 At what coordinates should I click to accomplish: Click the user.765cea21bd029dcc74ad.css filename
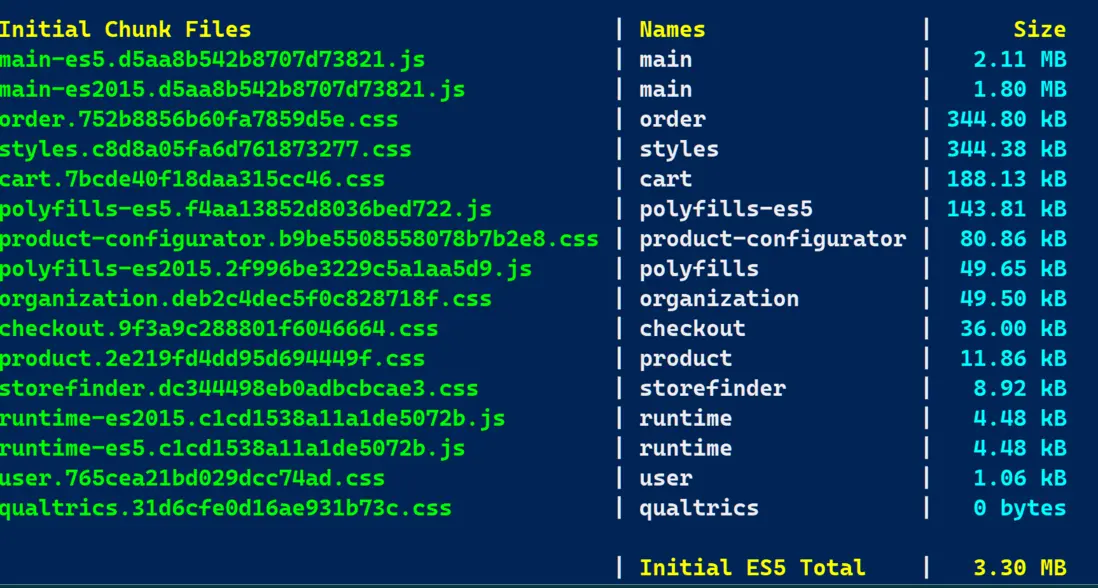[x=192, y=478]
